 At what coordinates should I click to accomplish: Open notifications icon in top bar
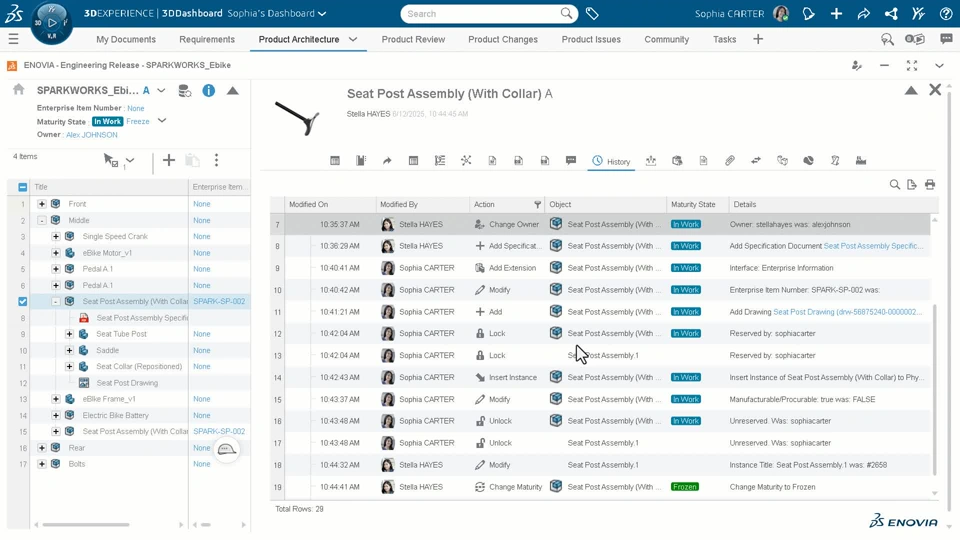click(808, 13)
